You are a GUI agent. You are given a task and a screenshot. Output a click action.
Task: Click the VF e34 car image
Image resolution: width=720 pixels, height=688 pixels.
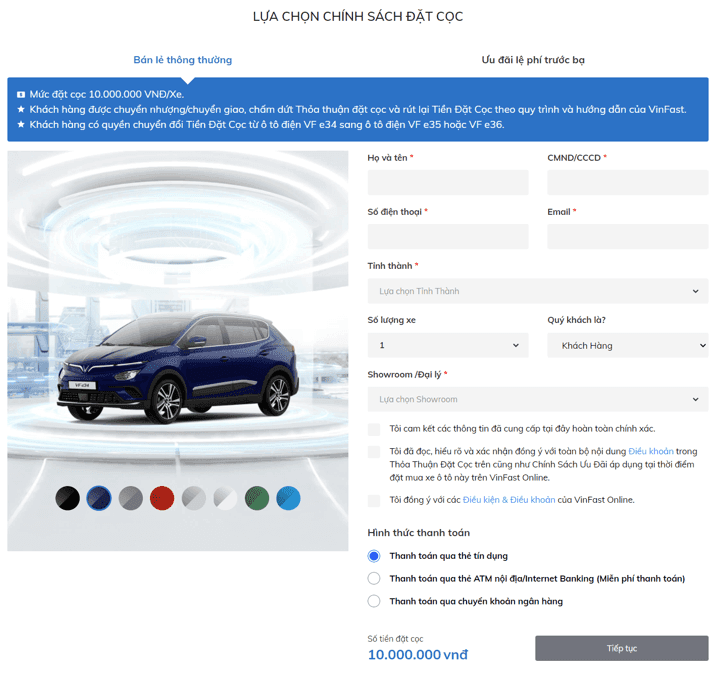click(178, 367)
